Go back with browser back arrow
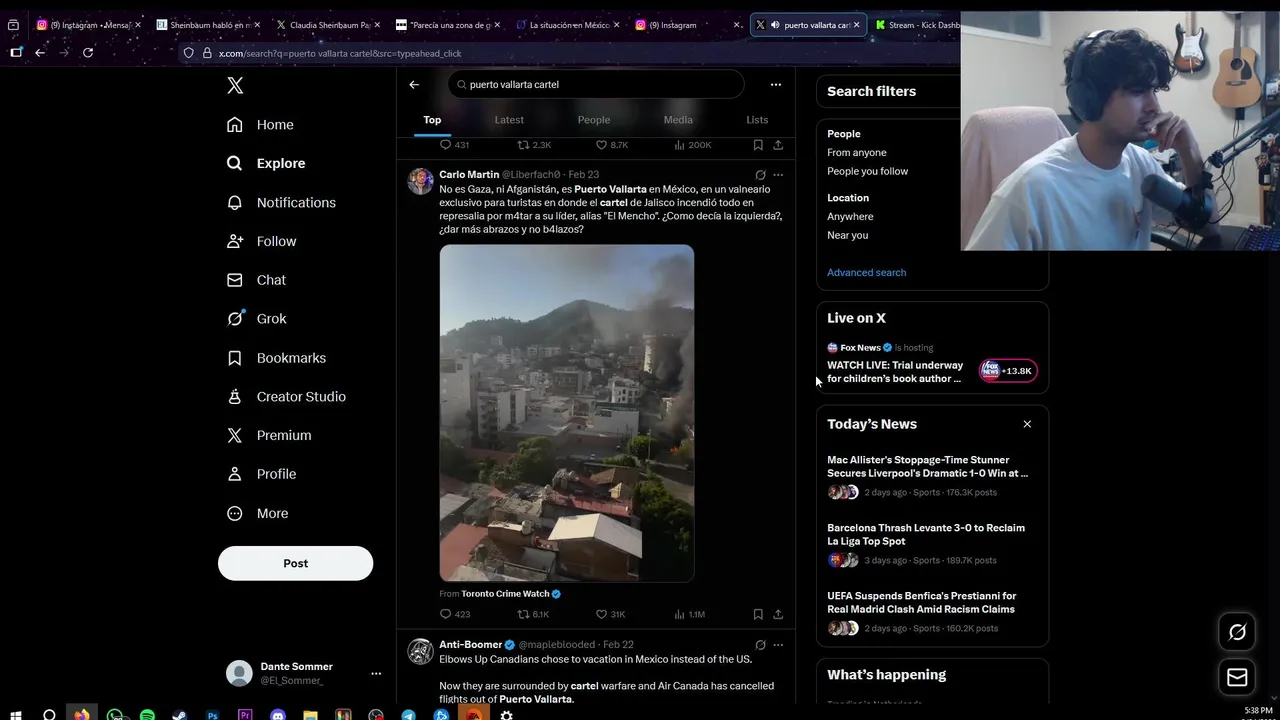Image resolution: width=1280 pixels, height=720 pixels. [40, 53]
